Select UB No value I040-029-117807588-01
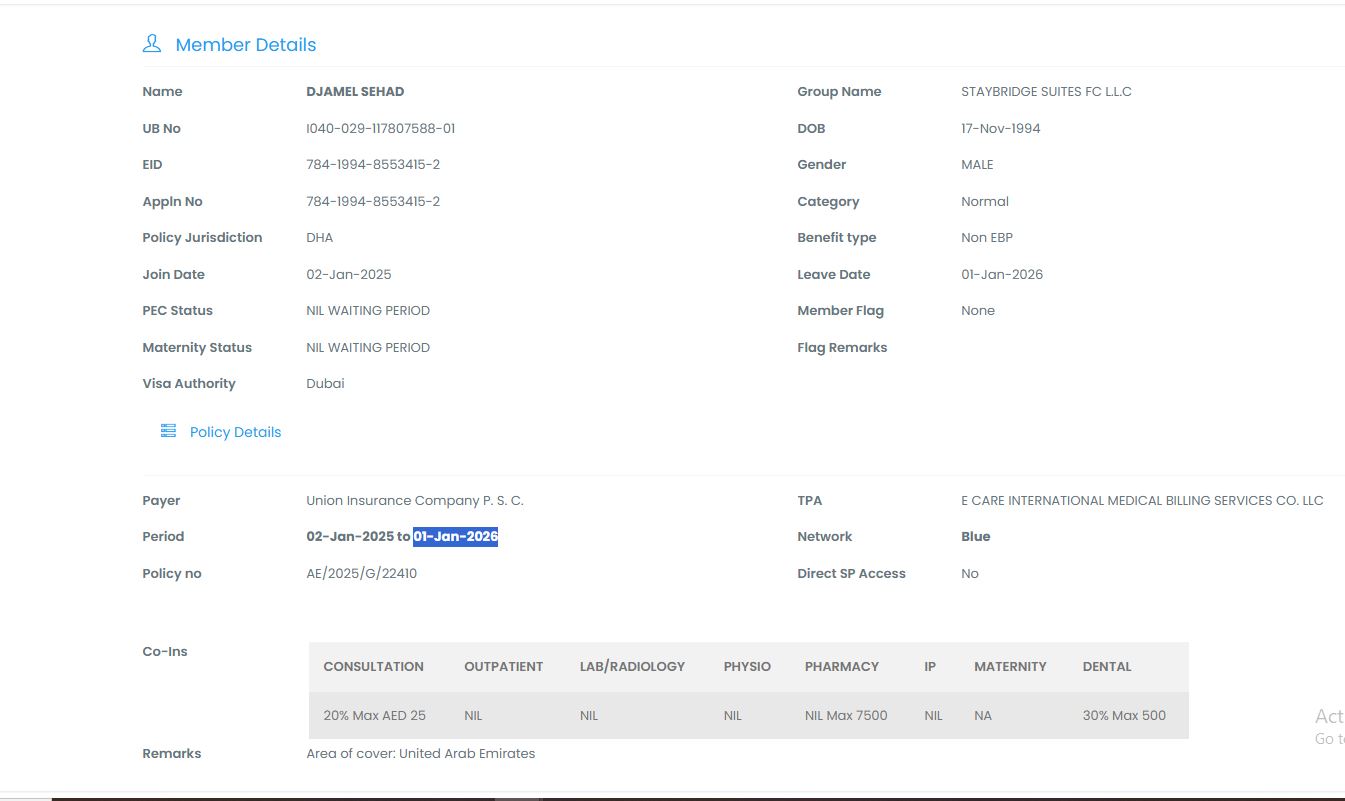The height and width of the screenshot is (801, 1345). pos(381,128)
